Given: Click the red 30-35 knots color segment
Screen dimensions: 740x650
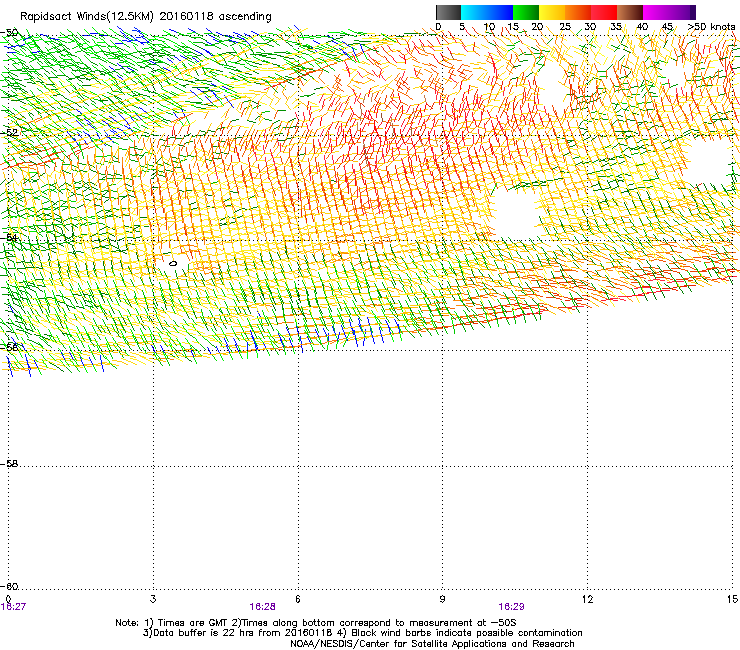Looking at the screenshot, I should [x=604, y=12].
